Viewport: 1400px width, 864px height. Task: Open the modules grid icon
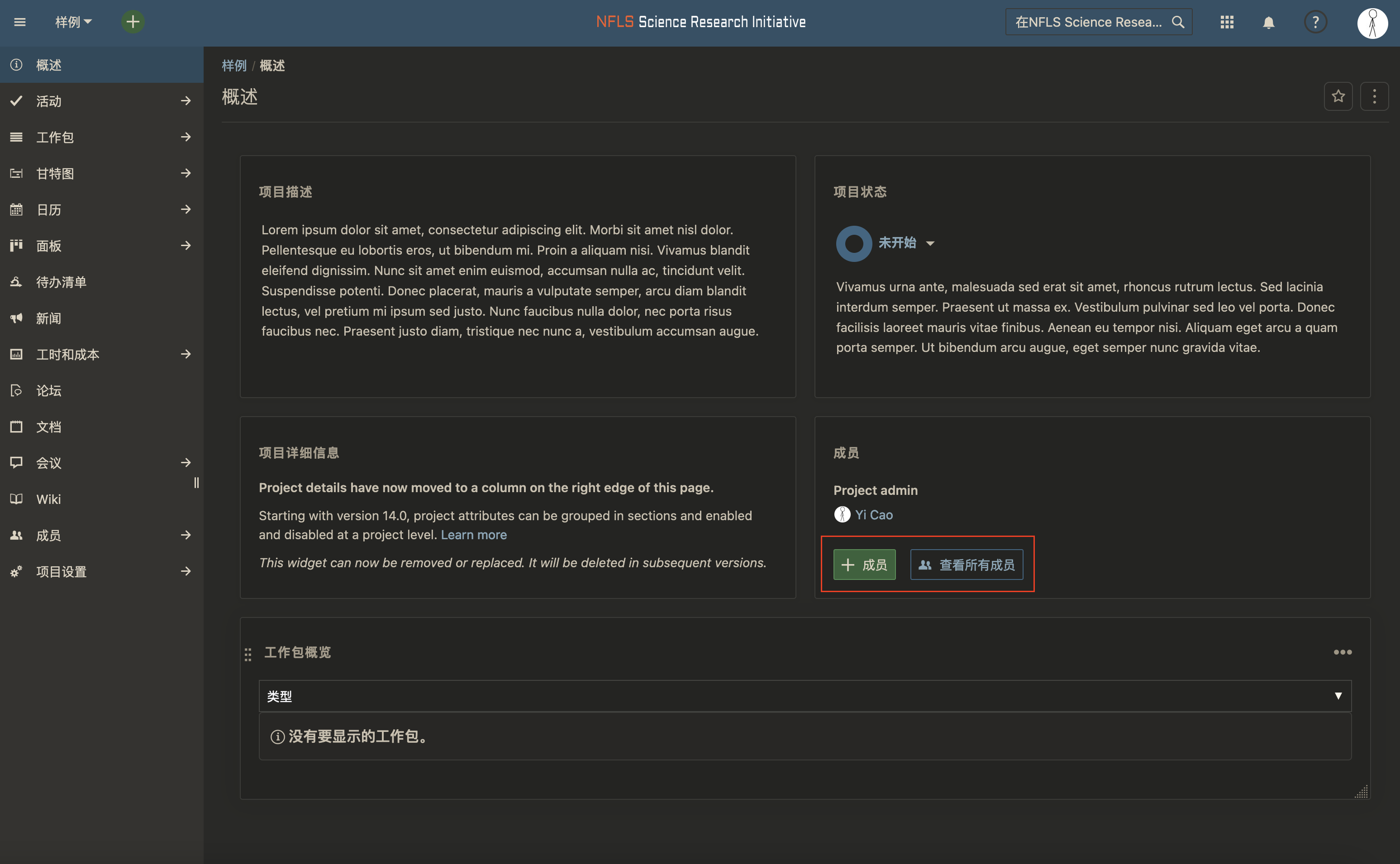pyautogui.click(x=1227, y=22)
